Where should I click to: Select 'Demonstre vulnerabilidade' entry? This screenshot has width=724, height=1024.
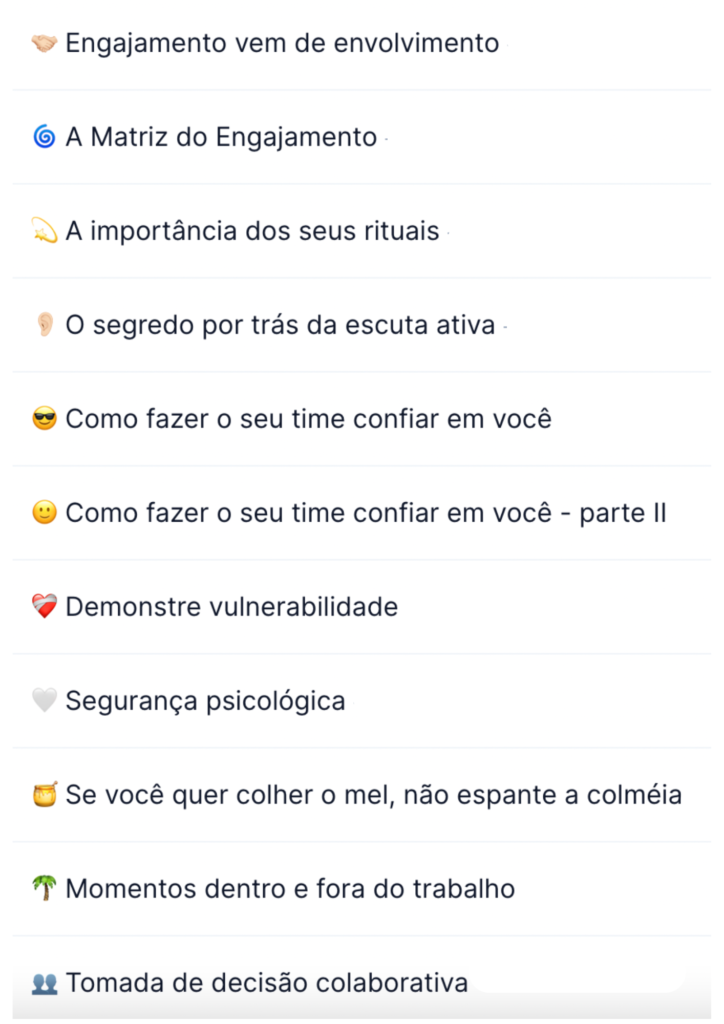(362, 607)
